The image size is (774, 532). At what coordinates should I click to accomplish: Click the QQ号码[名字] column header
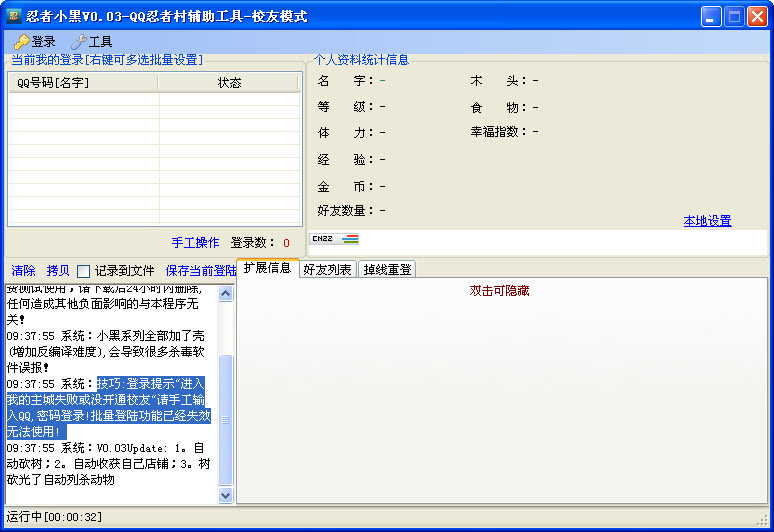[x=83, y=82]
